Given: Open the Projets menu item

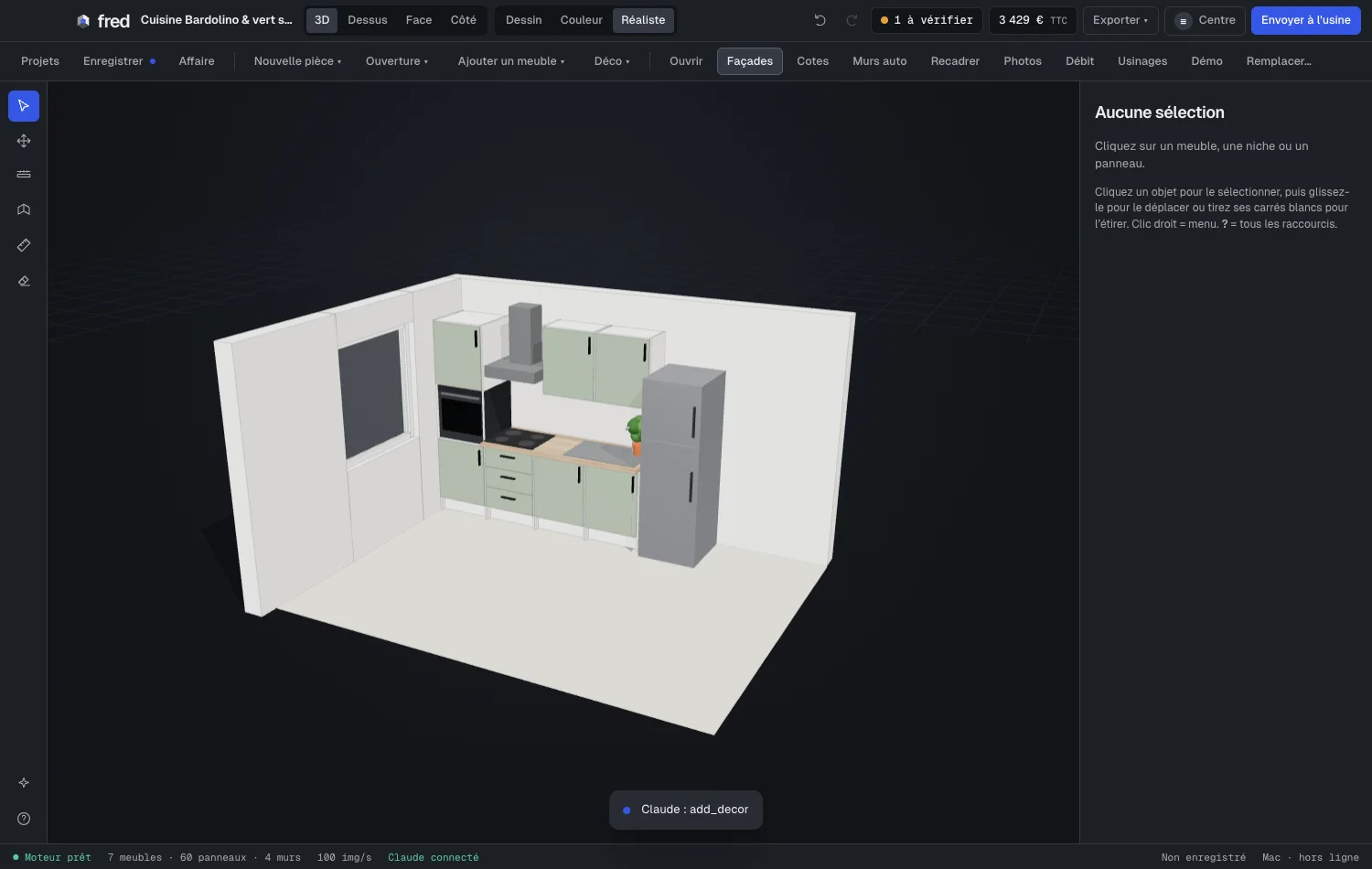Looking at the screenshot, I should [40, 61].
